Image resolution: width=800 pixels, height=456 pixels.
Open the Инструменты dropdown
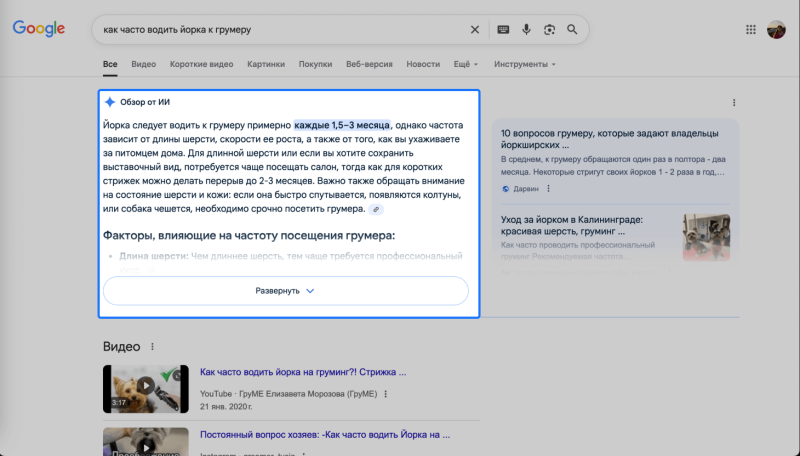click(x=524, y=64)
